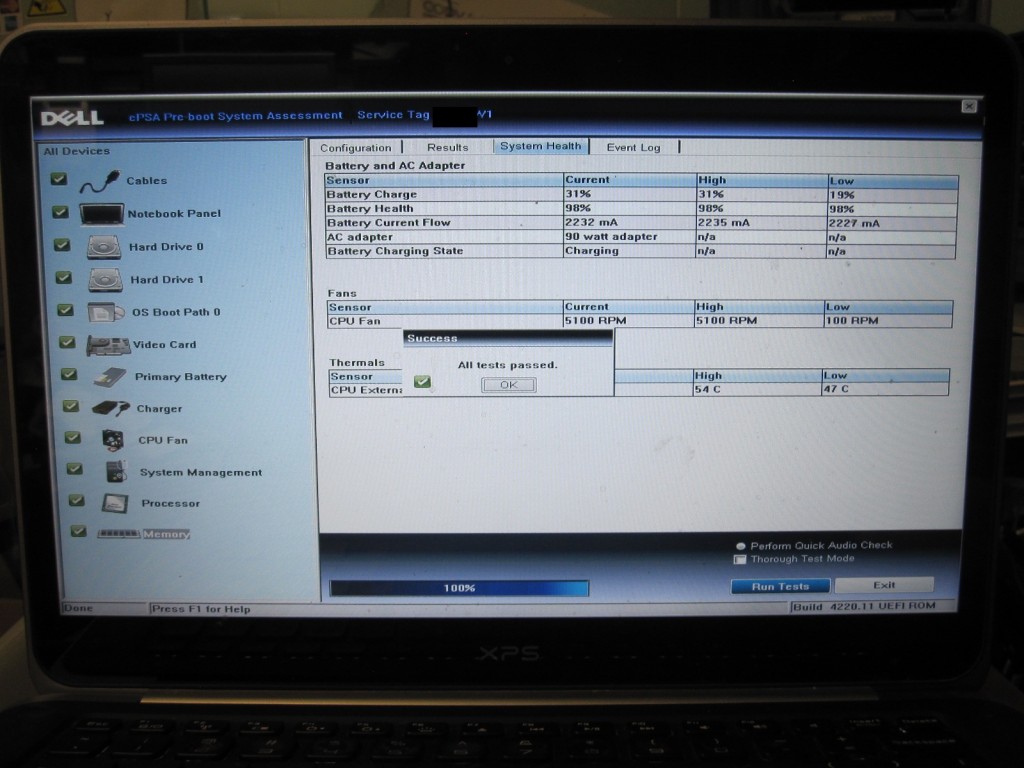
Task: Click the Exit button
Action: tap(884, 585)
